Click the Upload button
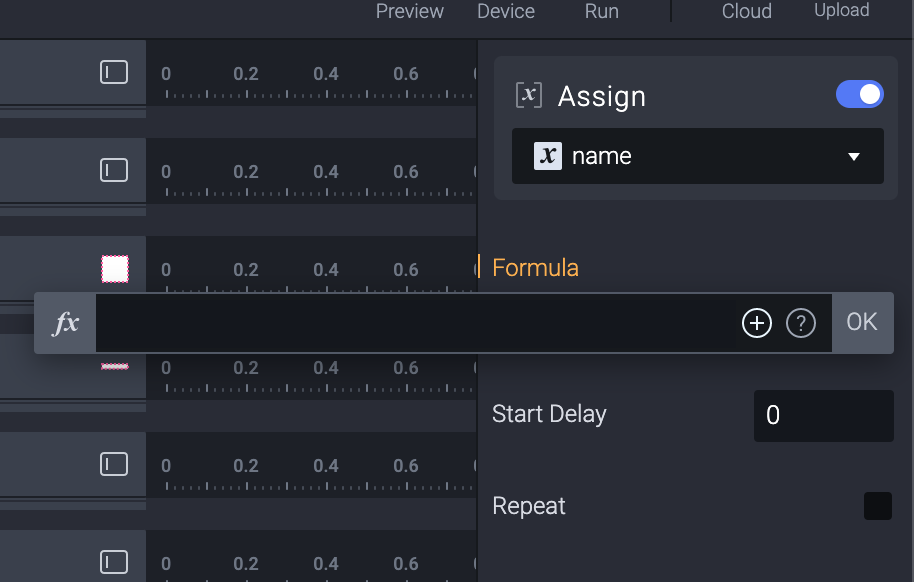The height and width of the screenshot is (582, 914). [x=842, y=11]
